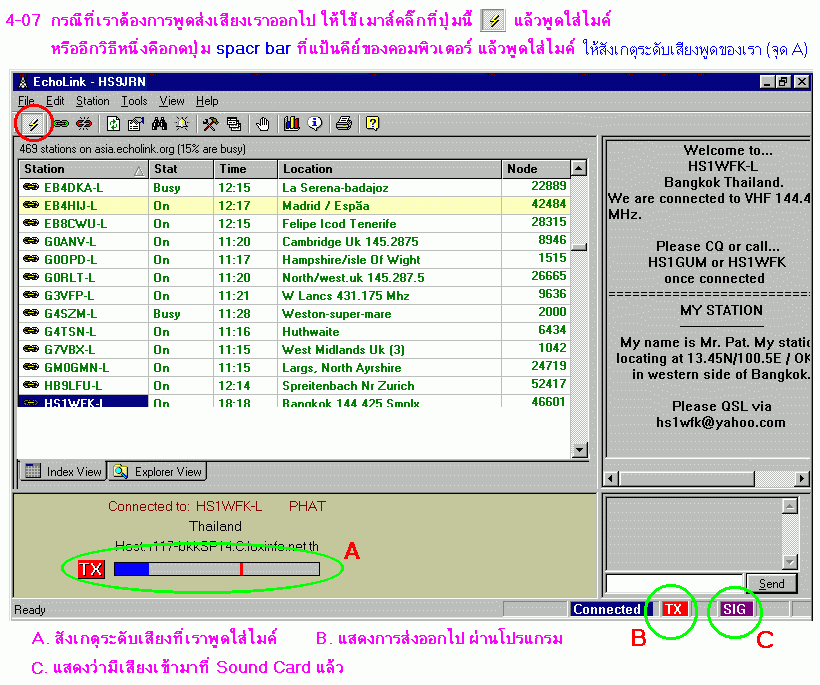Viewport: 820px width, 685px height.
Task: Click the blue info bubble icon
Action: (315, 124)
